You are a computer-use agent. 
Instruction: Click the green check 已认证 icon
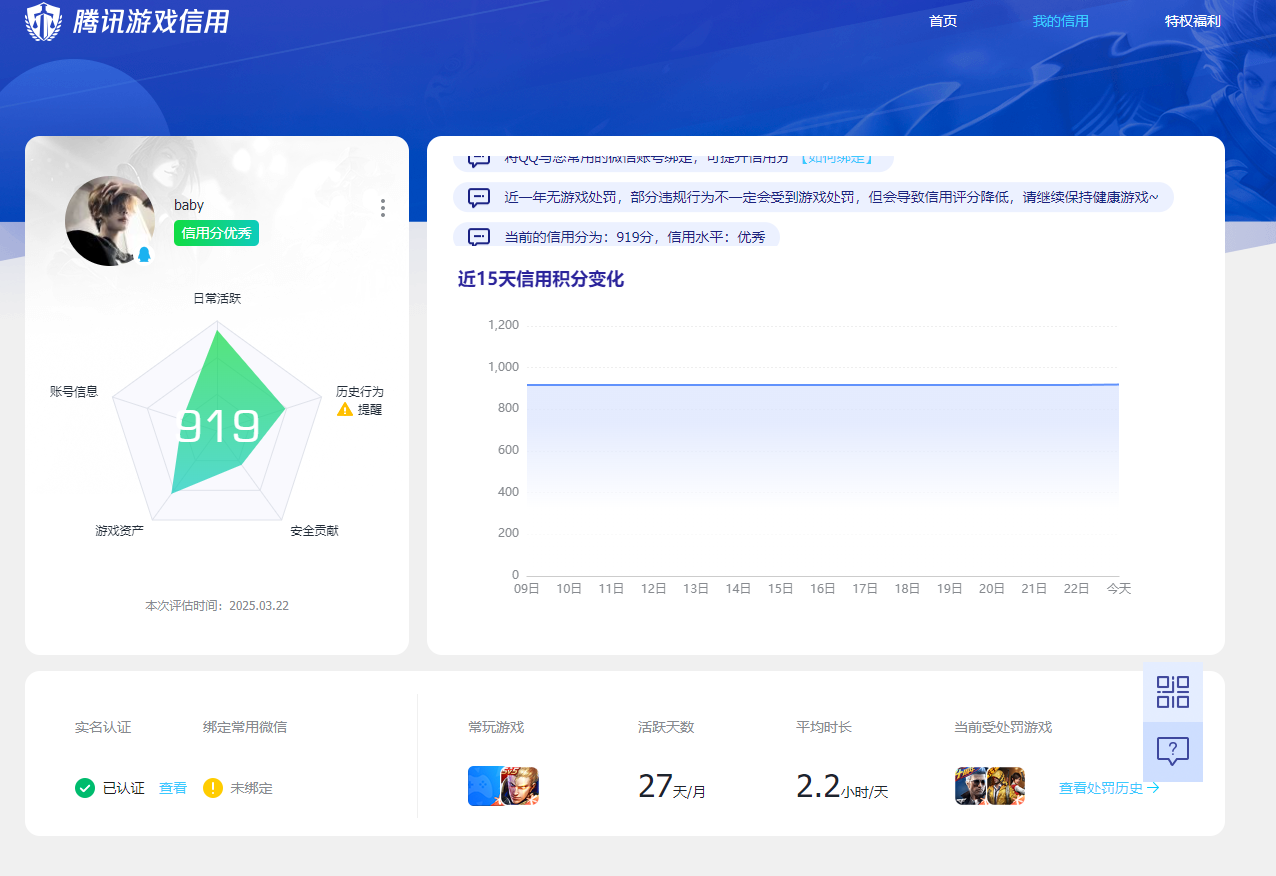[x=85, y=788]
